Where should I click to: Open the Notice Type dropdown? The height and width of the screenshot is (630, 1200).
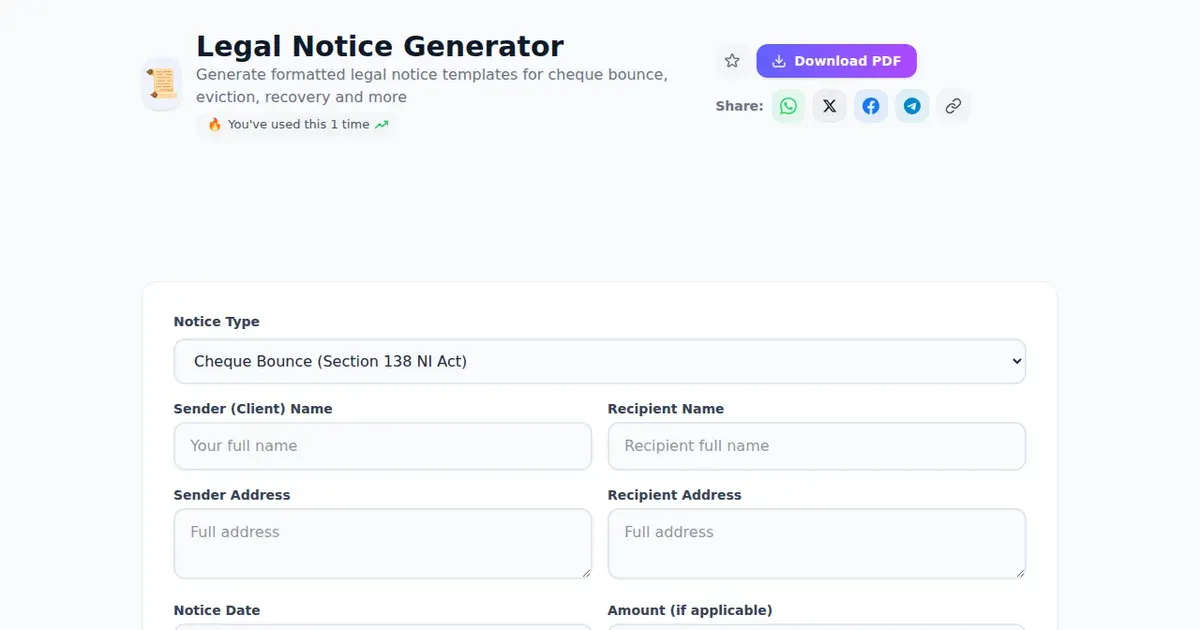coord(600,361)
